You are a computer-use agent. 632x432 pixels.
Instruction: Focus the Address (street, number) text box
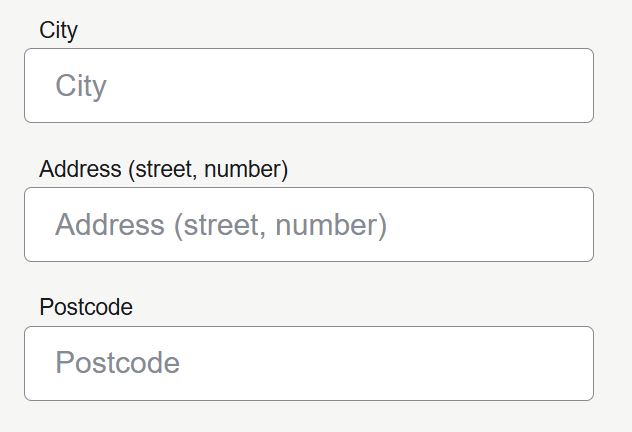pos(308,225)
